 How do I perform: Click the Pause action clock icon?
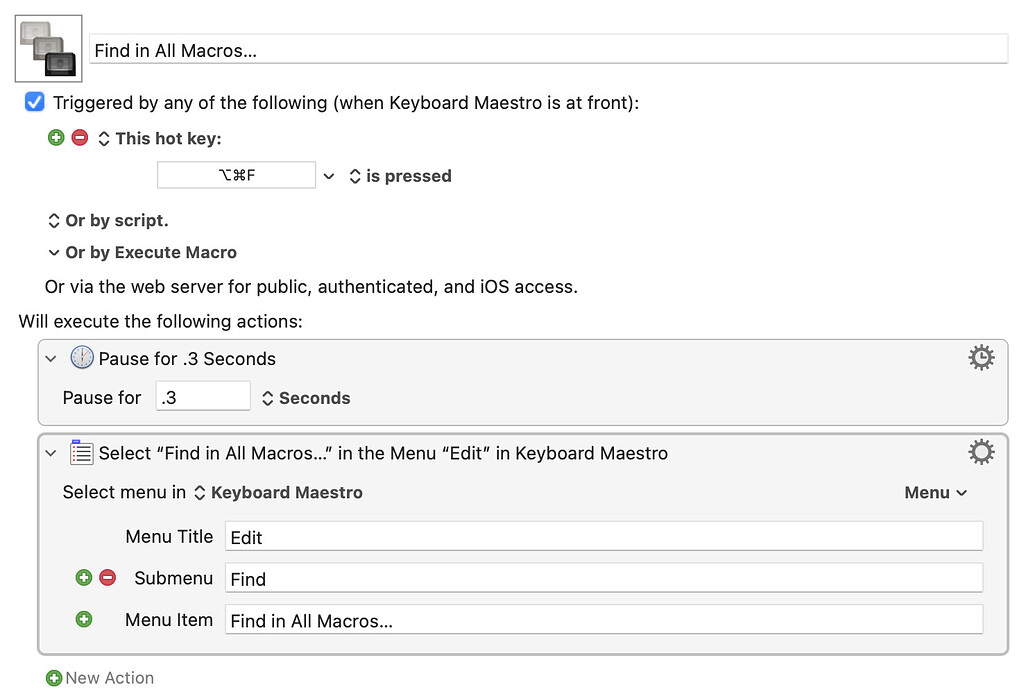(x=82, y=358)
